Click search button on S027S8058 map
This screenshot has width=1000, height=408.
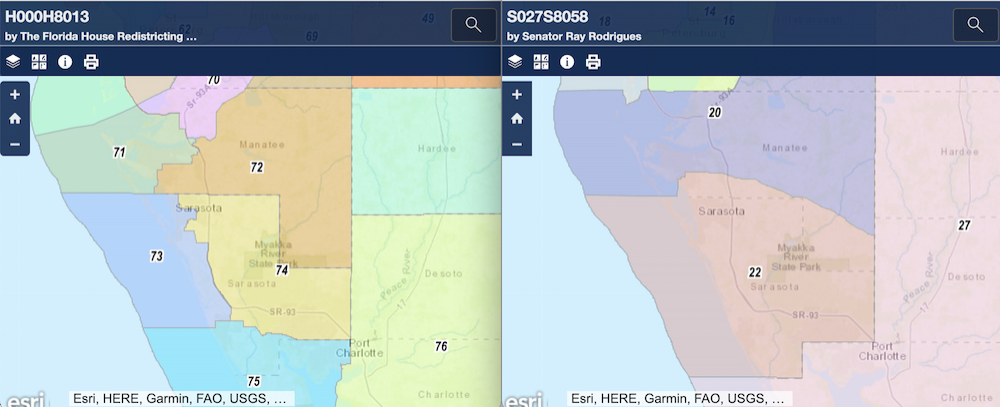click(x=975, y=25)
